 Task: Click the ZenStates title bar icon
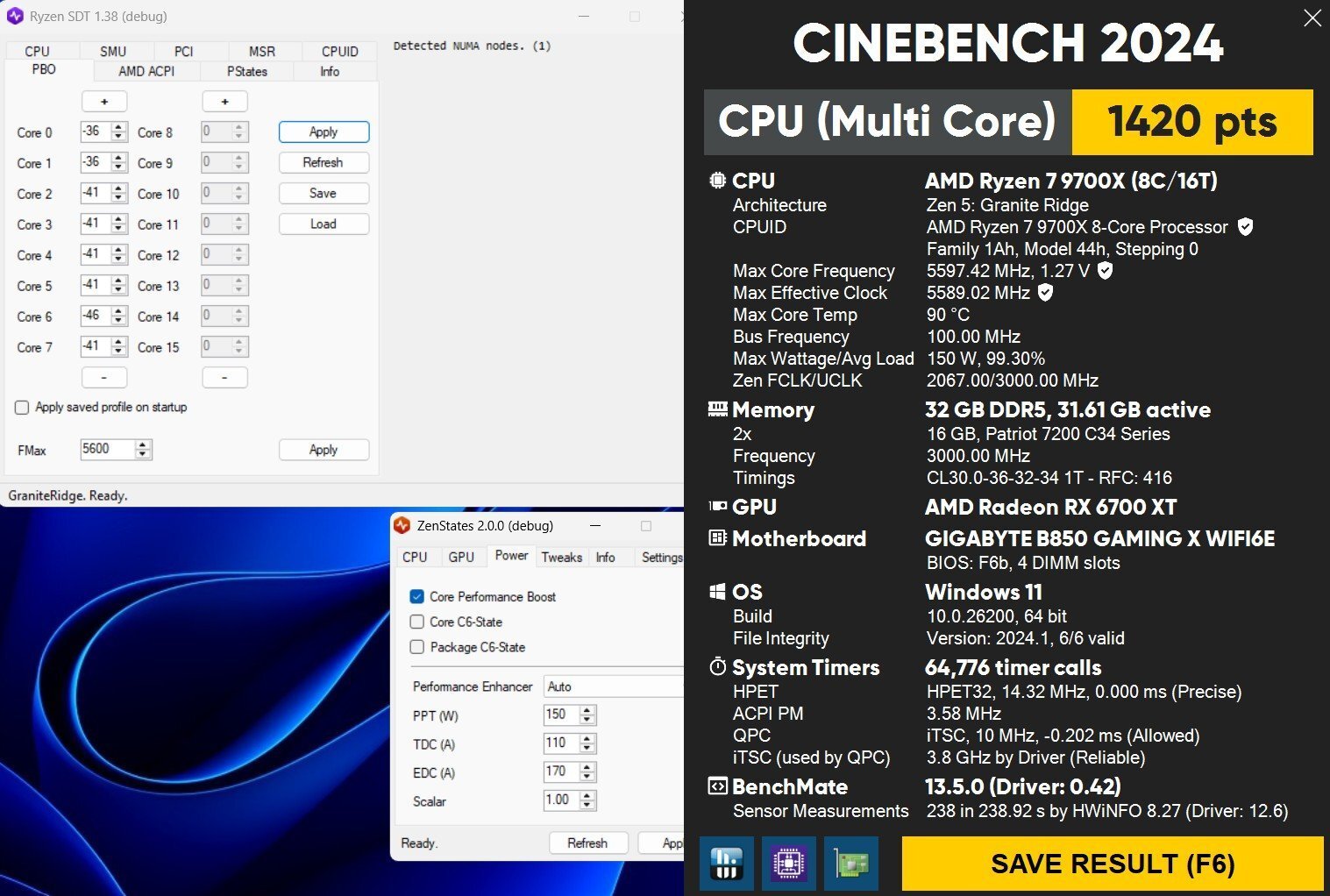[x=402, y=526]
